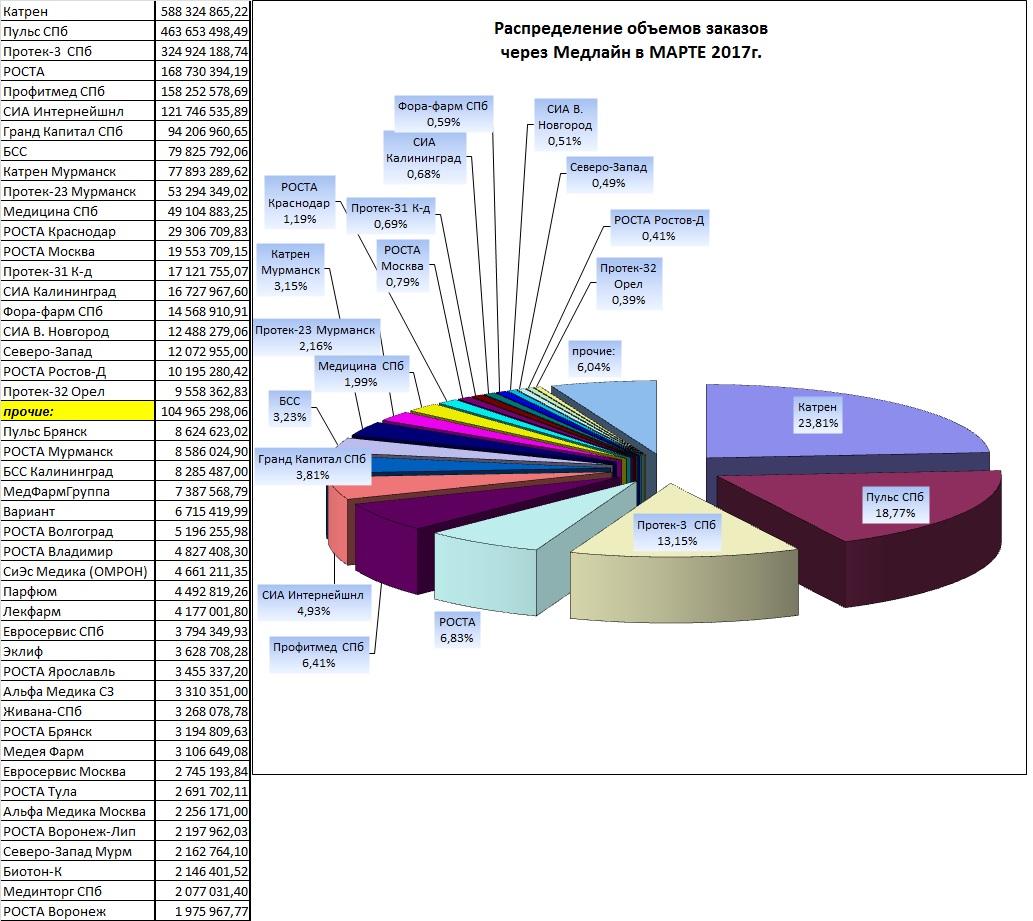Select the Протек-3 СПб table cell
The height and width of the screenshot is (921, 1033).
tap(77, 51)
